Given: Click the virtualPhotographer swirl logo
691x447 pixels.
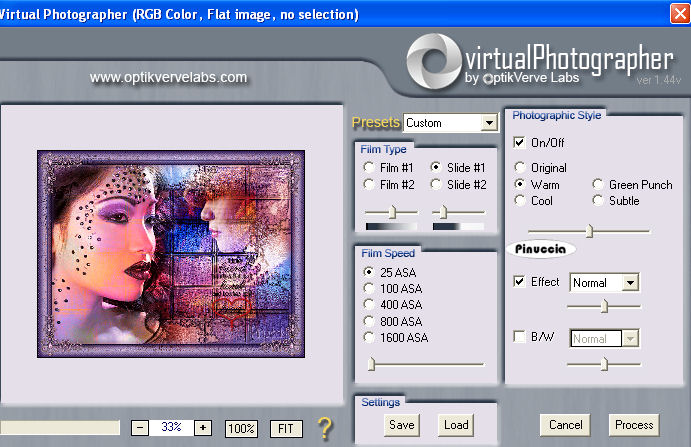Looking at the screenshot, I should click(x=433, y=61).
